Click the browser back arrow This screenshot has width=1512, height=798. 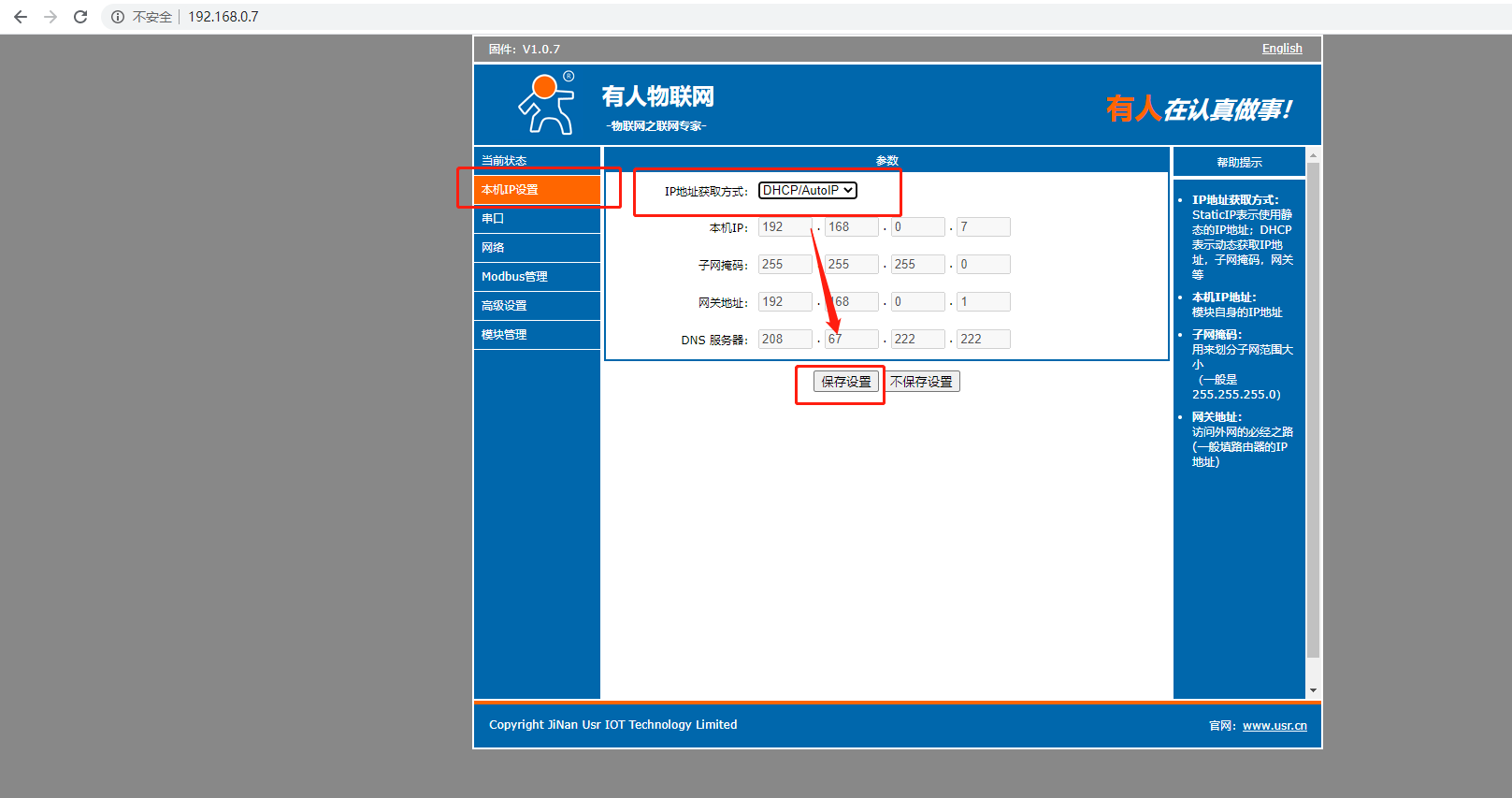[21, 17]
